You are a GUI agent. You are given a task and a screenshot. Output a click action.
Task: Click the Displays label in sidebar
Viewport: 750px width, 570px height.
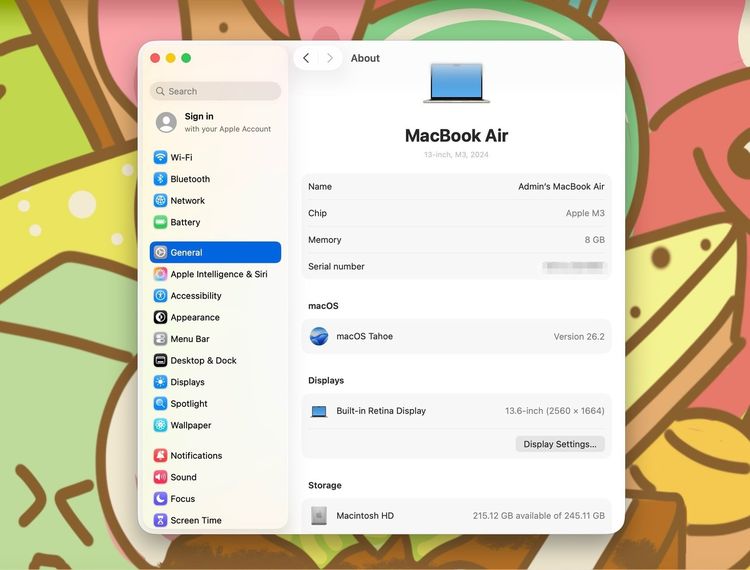click(x=188, y=382)
